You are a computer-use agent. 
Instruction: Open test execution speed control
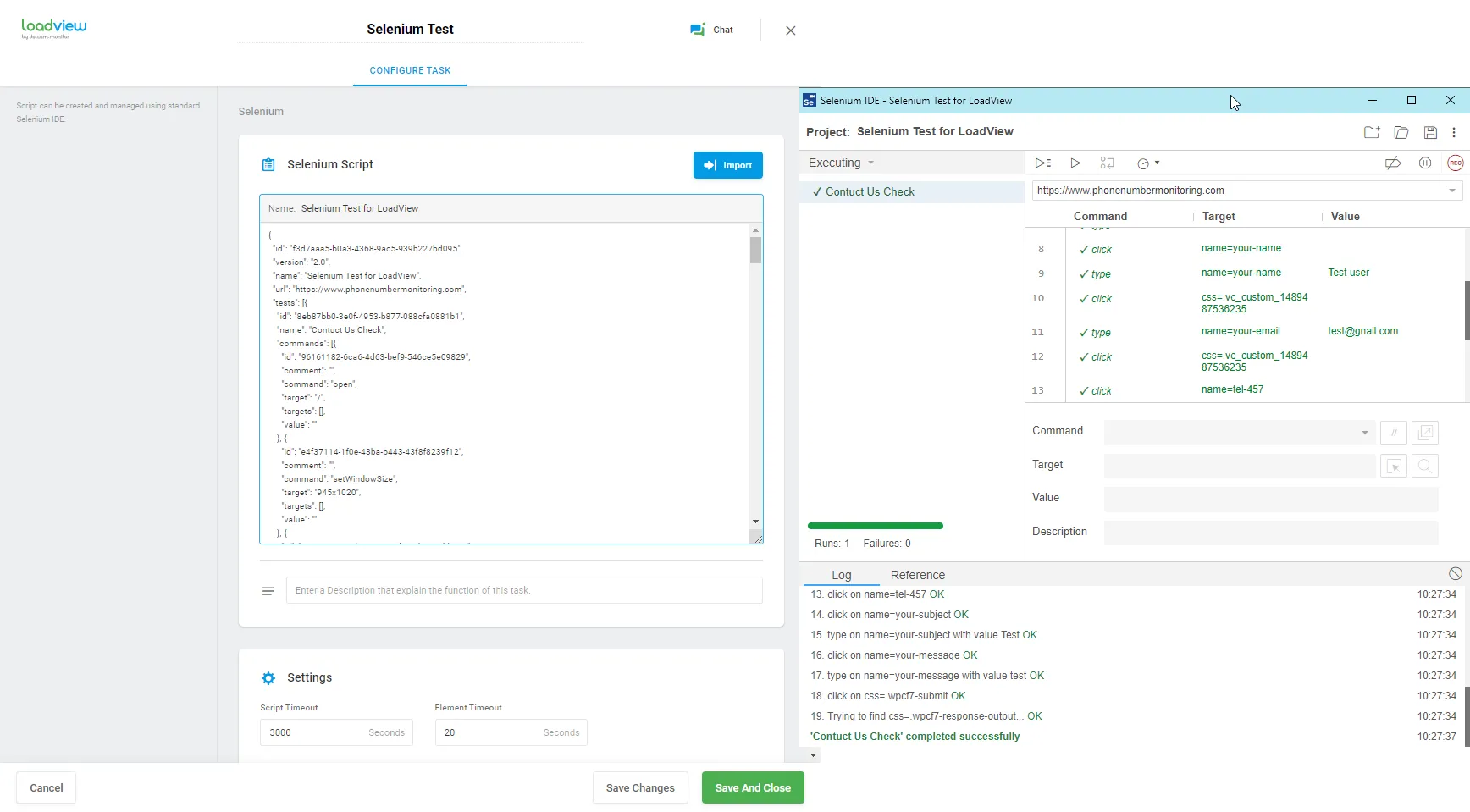(x=1147, y=163)
